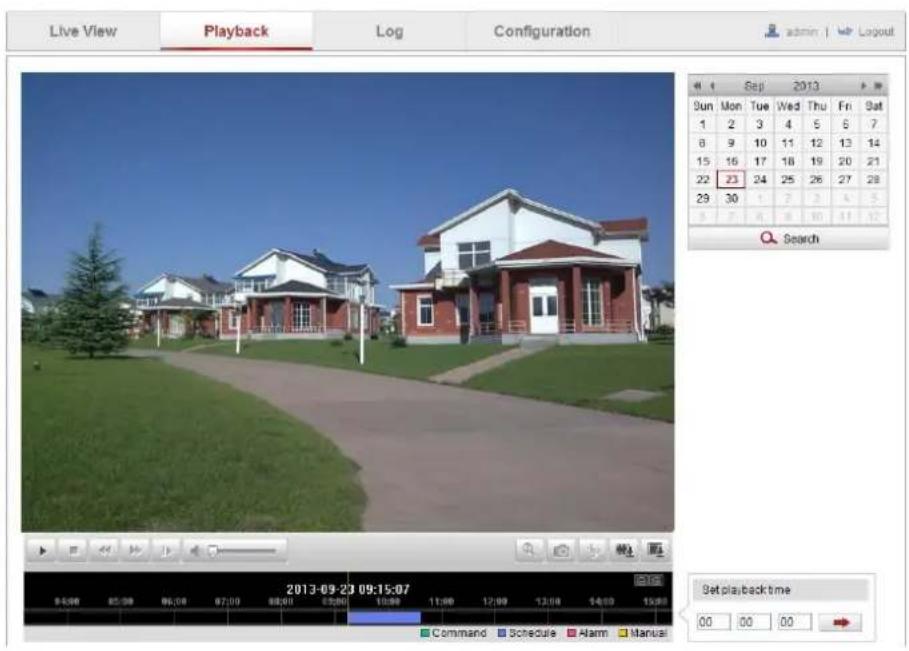Click the Alarm legend swatch

pos(572,633)
